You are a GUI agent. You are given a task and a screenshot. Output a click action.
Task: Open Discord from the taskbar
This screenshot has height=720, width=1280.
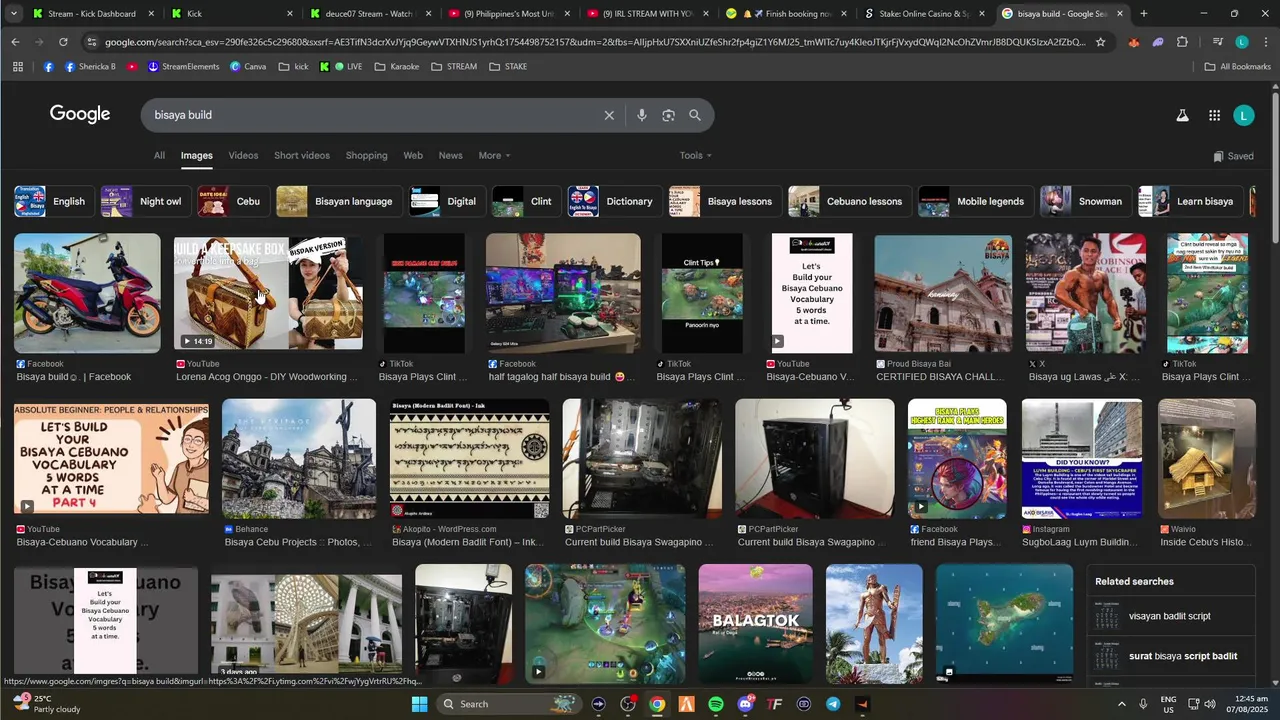(745, 704)
